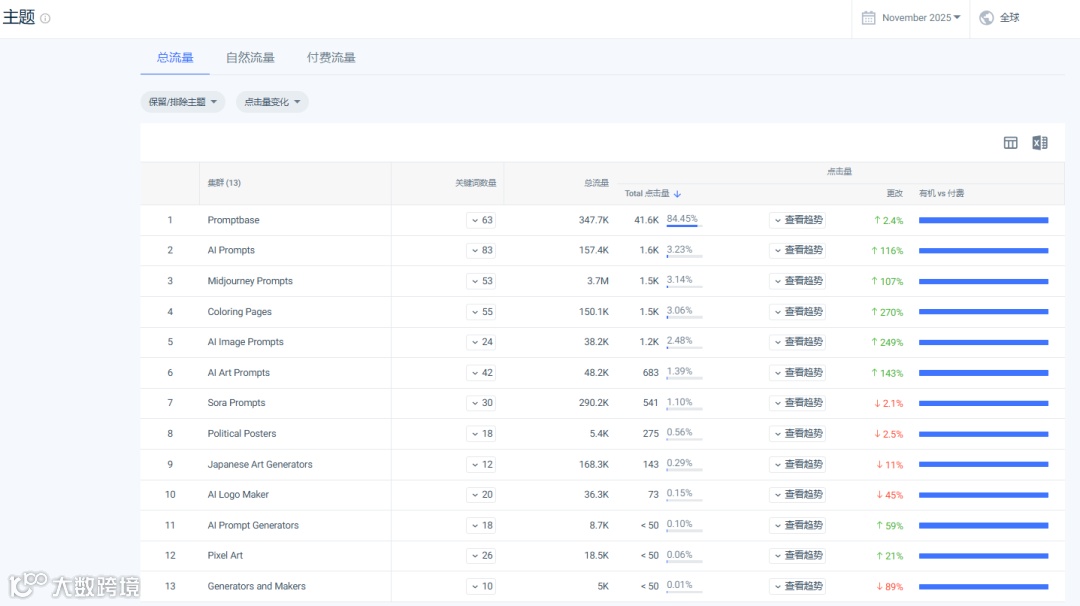Click the 3.7M total traffic value

pyautogui.click(x=598, y=281)
